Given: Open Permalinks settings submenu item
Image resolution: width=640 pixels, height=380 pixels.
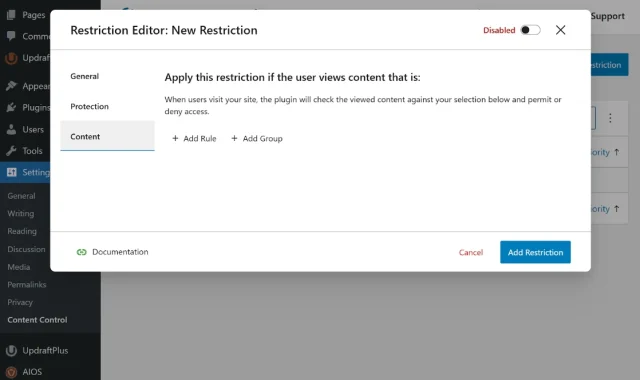Looking at the screenshot, I should [27, 284].
